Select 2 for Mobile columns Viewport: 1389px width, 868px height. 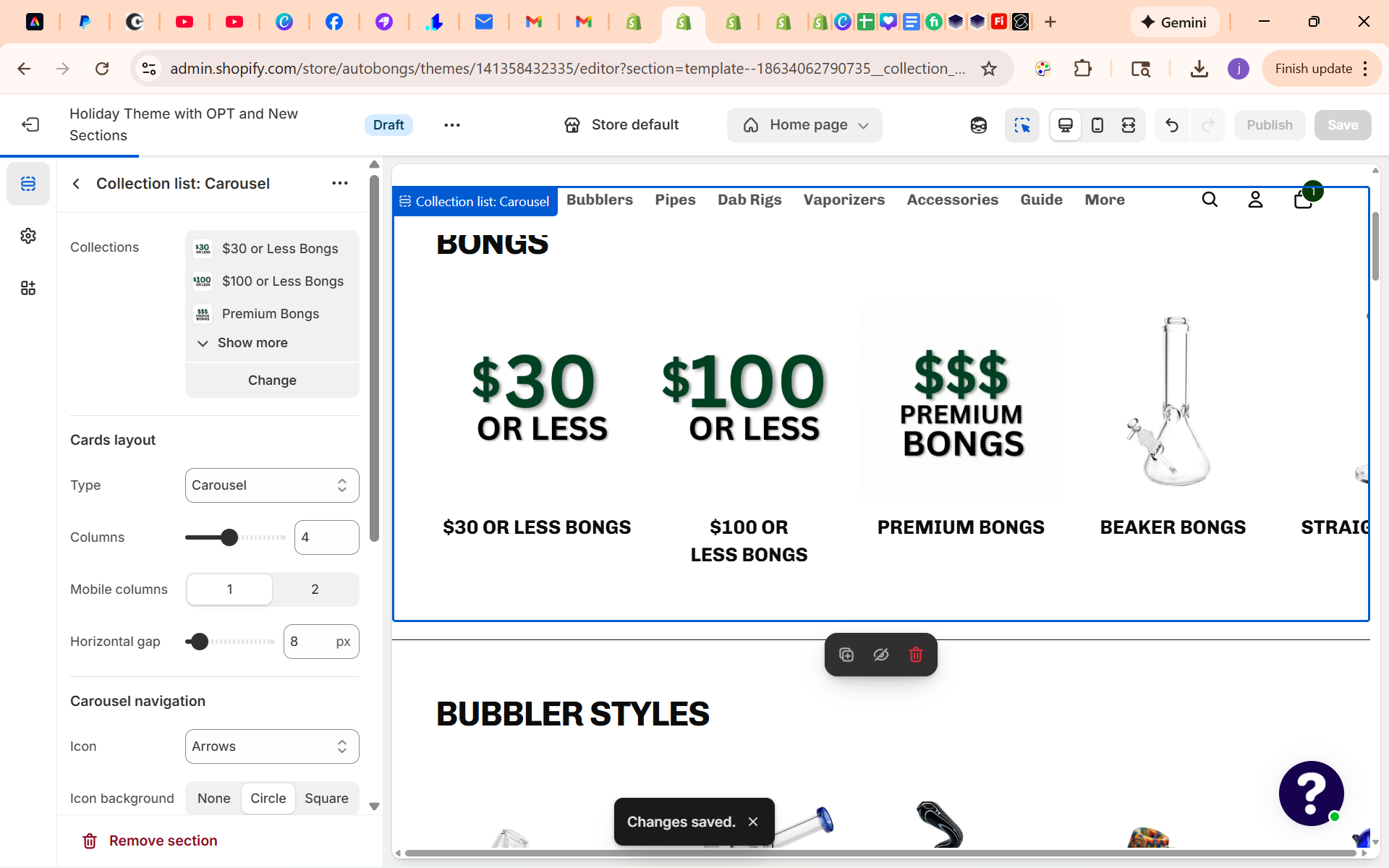point(315,590)
